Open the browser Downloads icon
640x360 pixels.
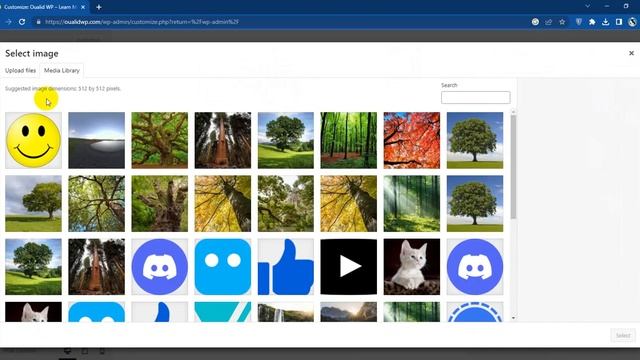click(605, 22)
